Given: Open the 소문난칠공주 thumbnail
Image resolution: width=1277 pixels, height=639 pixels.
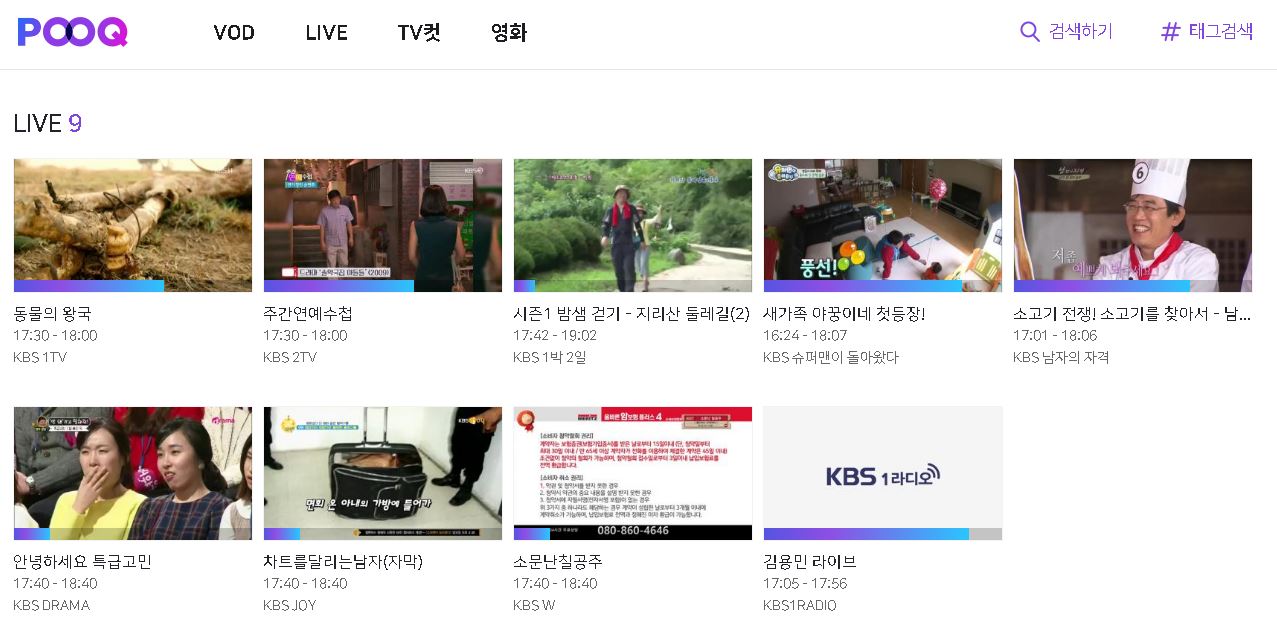Looking at the screenshot, I should tap(633, 473).
